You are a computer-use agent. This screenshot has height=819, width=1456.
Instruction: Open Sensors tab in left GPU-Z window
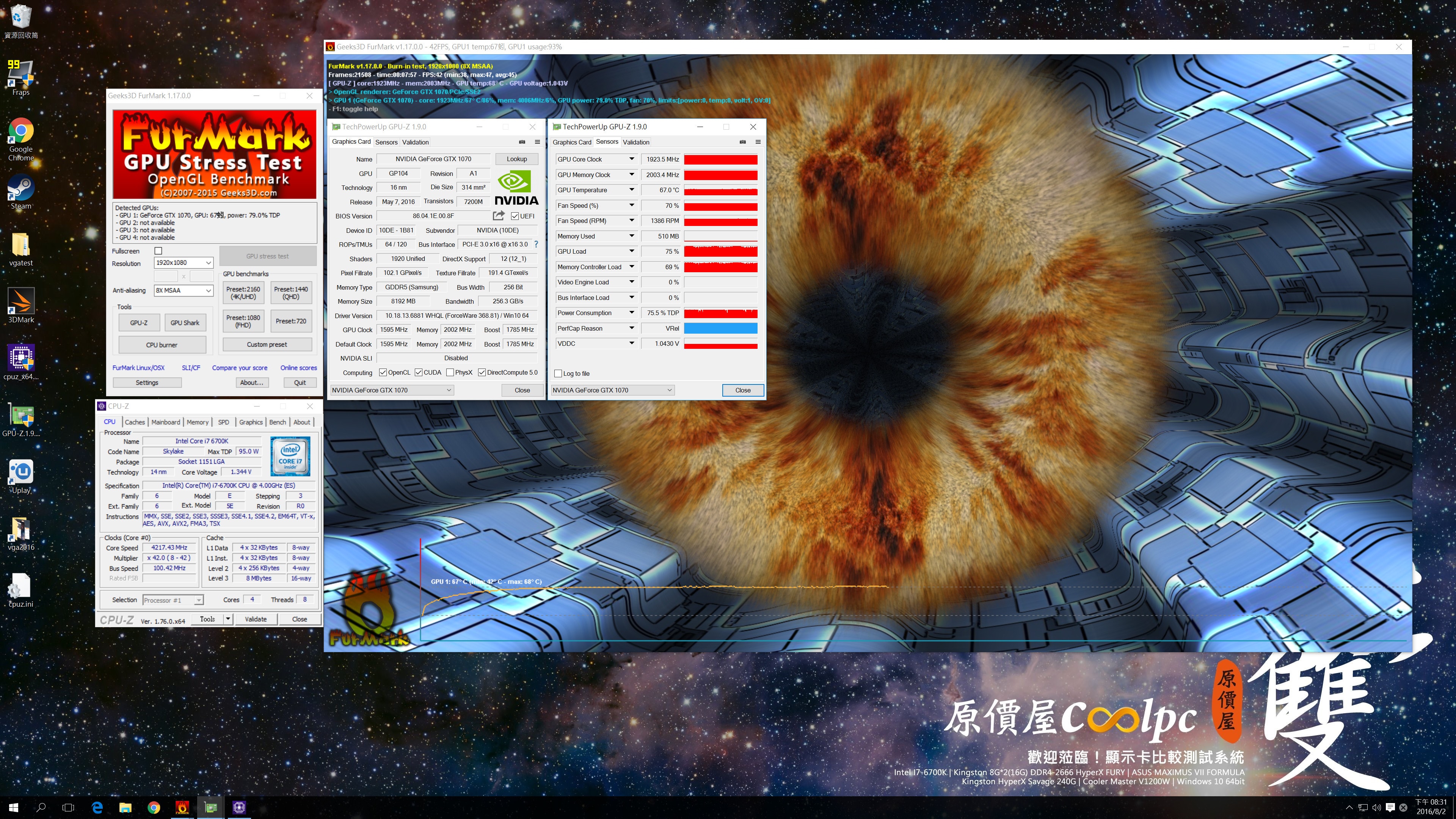[x=386, y=142]
